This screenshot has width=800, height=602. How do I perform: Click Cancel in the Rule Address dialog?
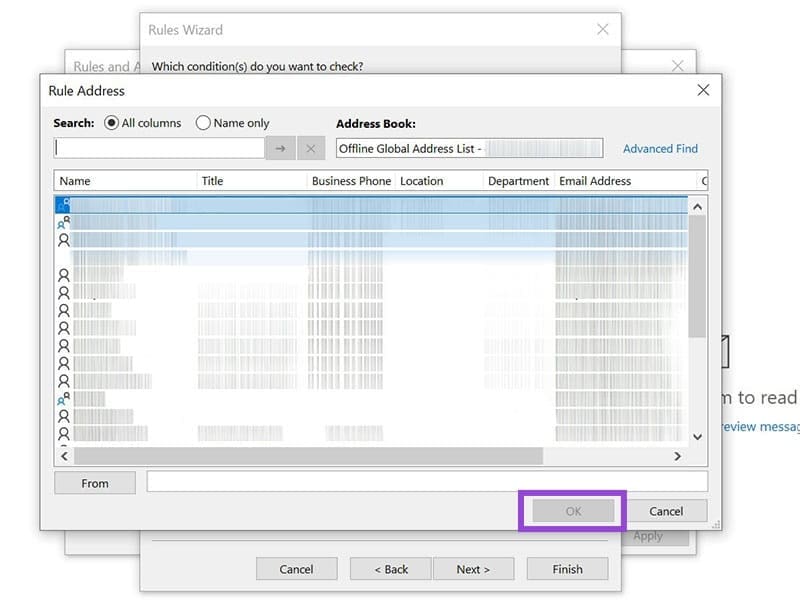(667, 511)
